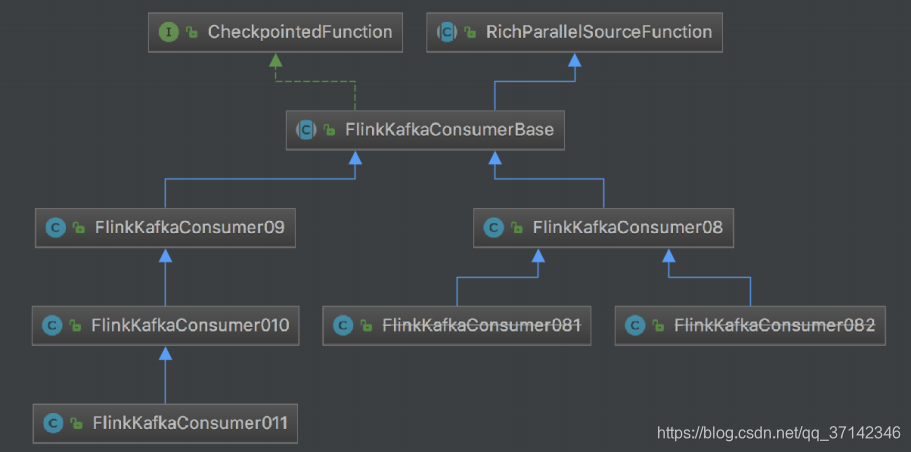Click the class icon of FlinkKafkaConsumer082
Viewport: 911px width, 452px height.
pos(635,326)
